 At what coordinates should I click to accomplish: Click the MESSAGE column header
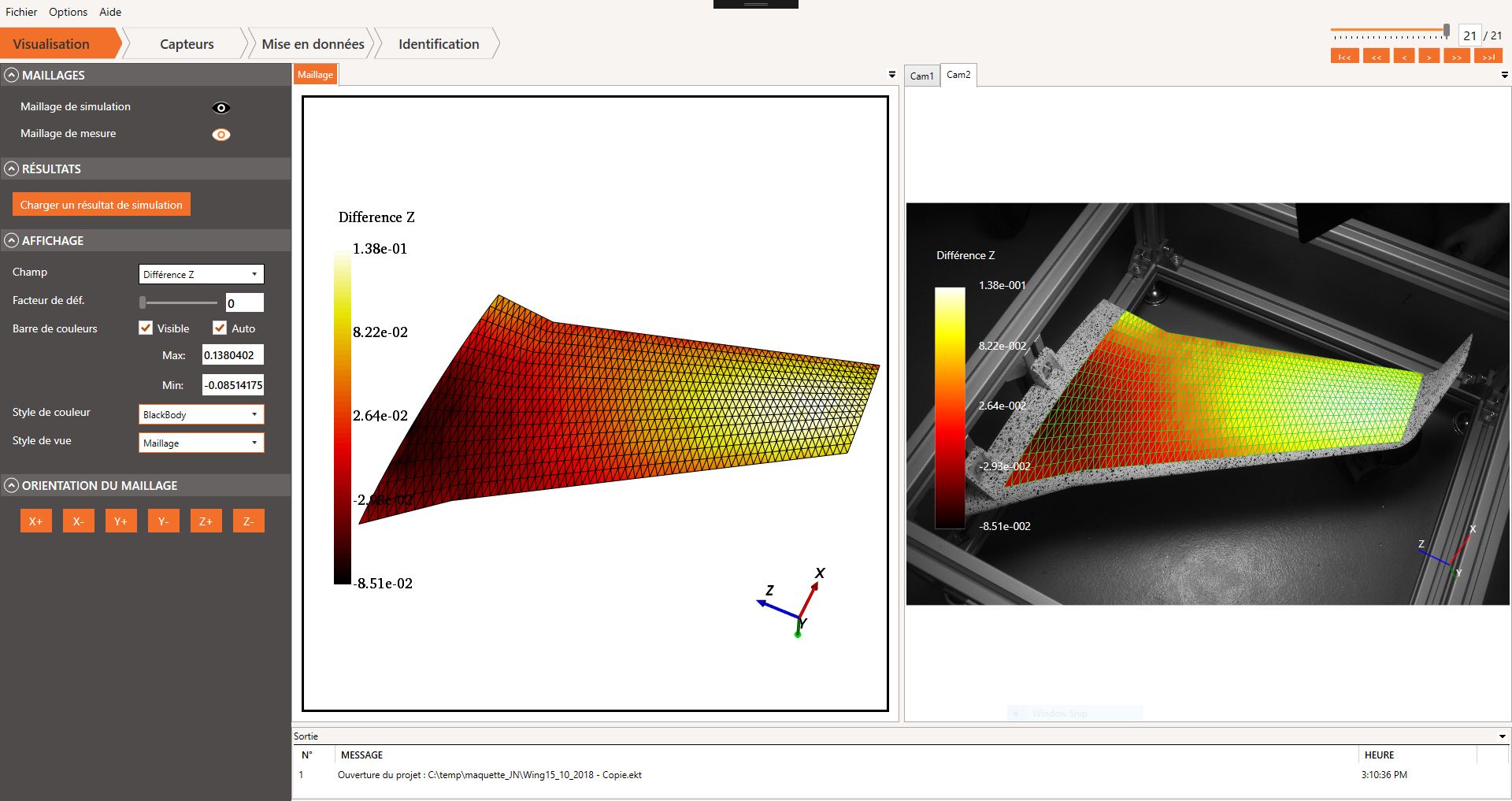(x=846, y=755)
